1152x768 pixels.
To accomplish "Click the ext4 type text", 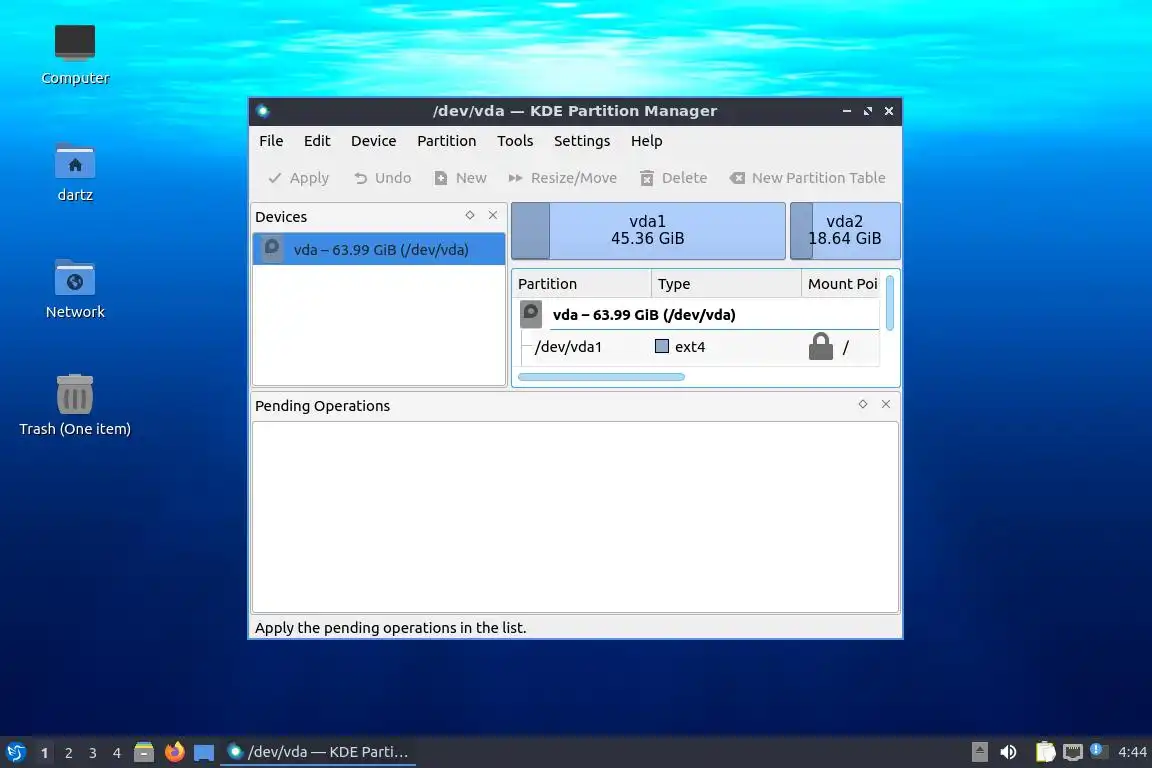I will pyautogui.click(x=690, y=347).
